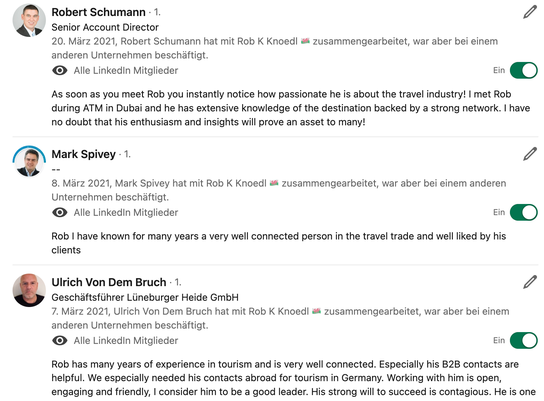
Task: Edit Ulrich Von Dem Bruch's recommendation pencil
Action: pos(530,282)
